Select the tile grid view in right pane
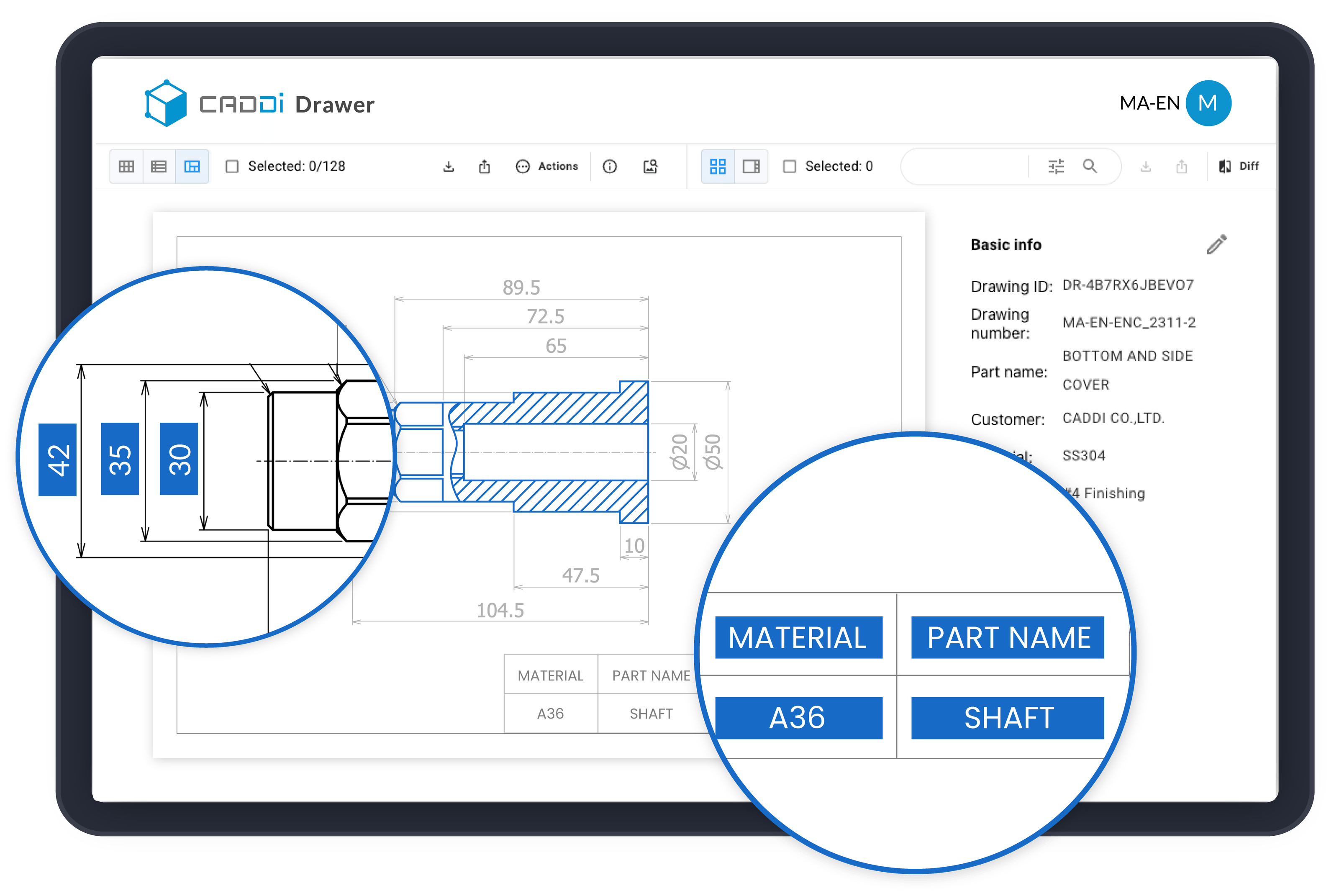 point(718,166)
